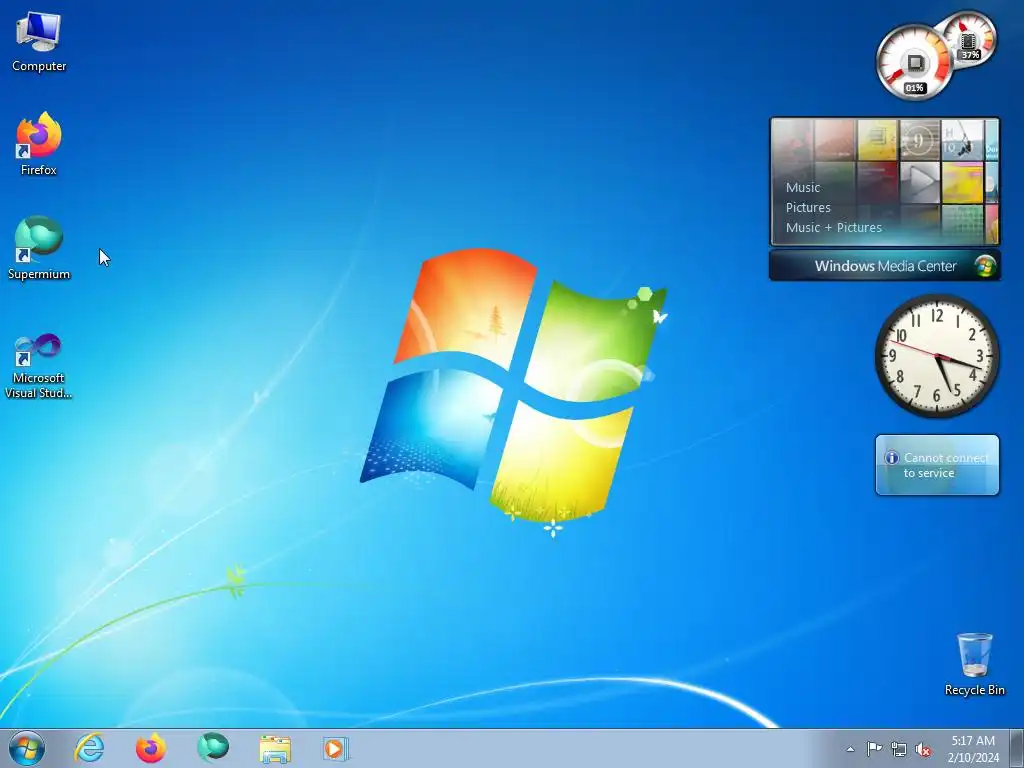
Task: Open Windows Media Player from the taskbar
Action: (x=336, y=748)
